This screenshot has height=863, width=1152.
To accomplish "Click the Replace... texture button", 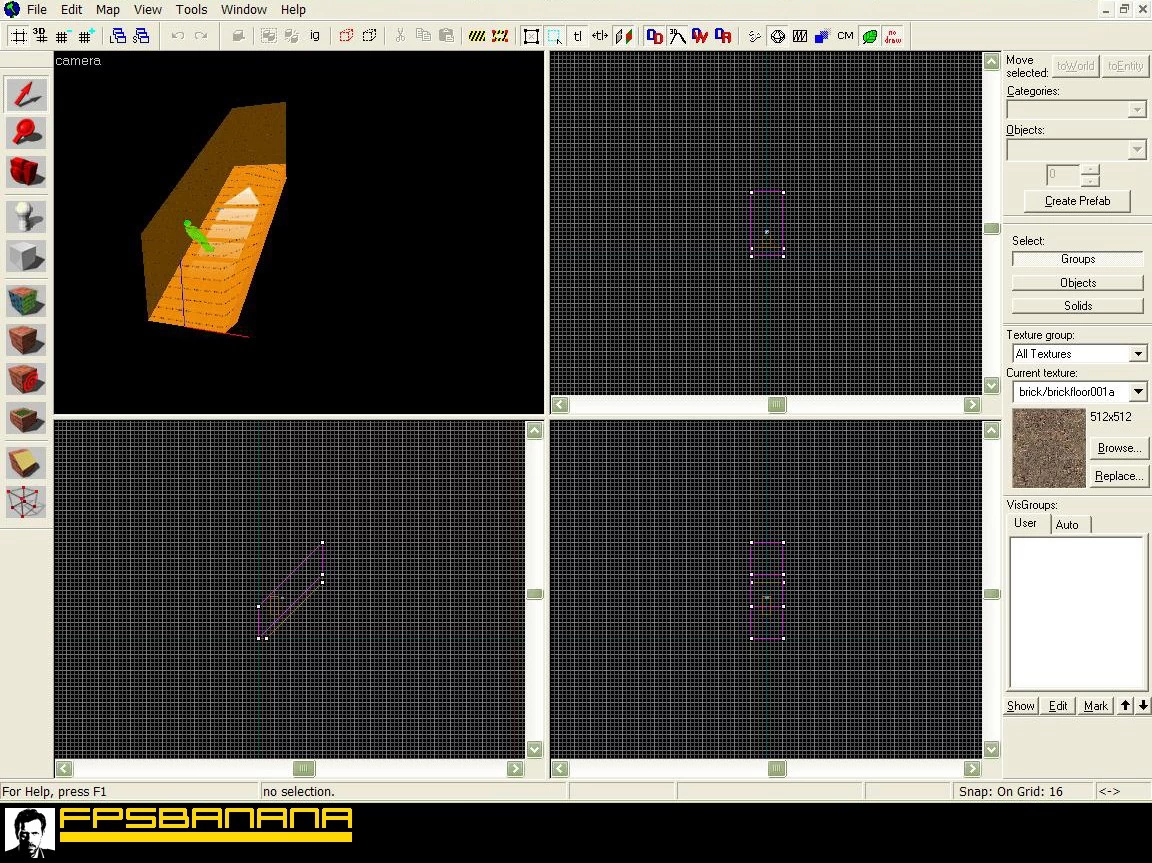I will point(1119,476).
